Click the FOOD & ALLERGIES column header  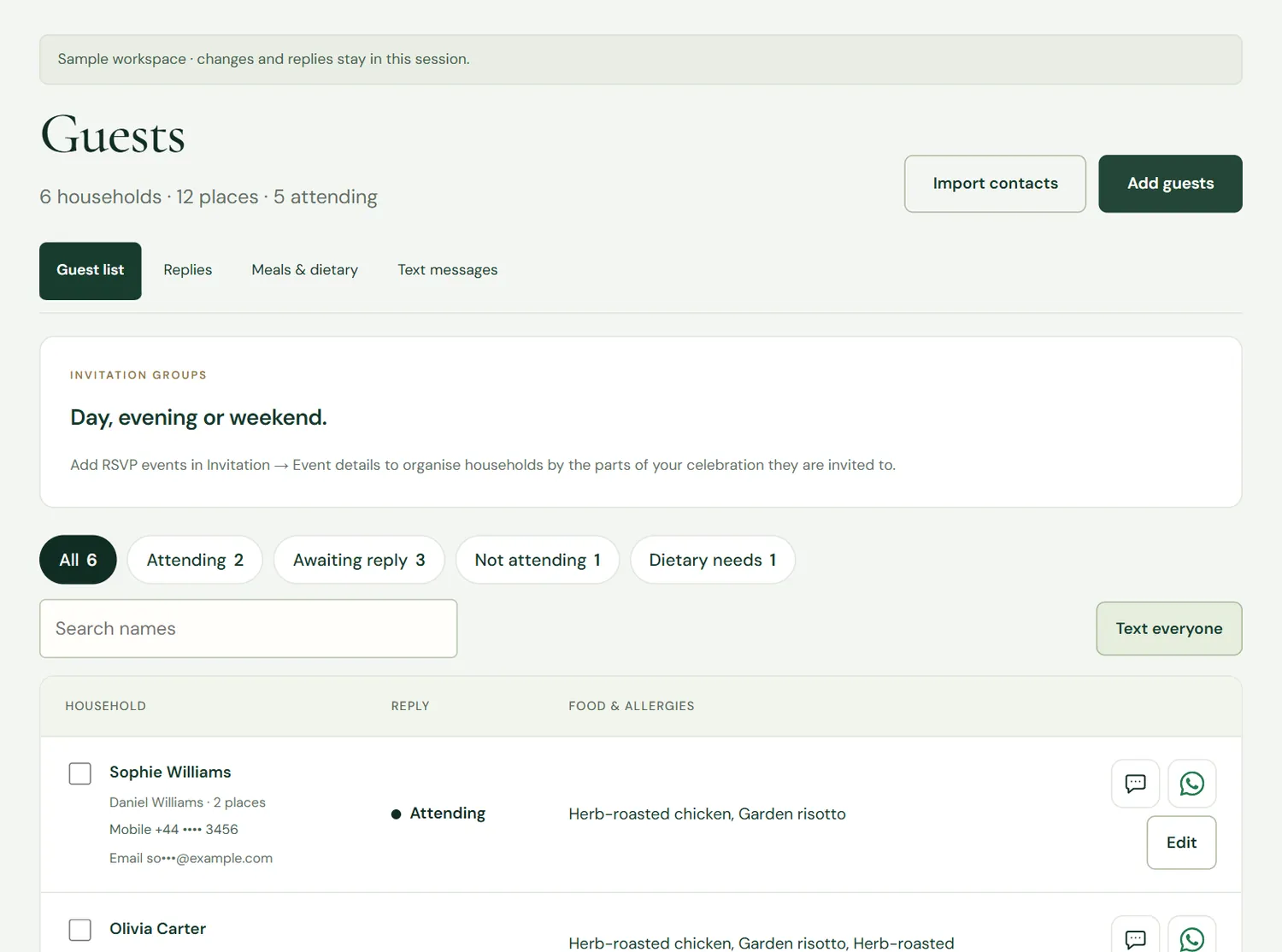tap(632, 707)
